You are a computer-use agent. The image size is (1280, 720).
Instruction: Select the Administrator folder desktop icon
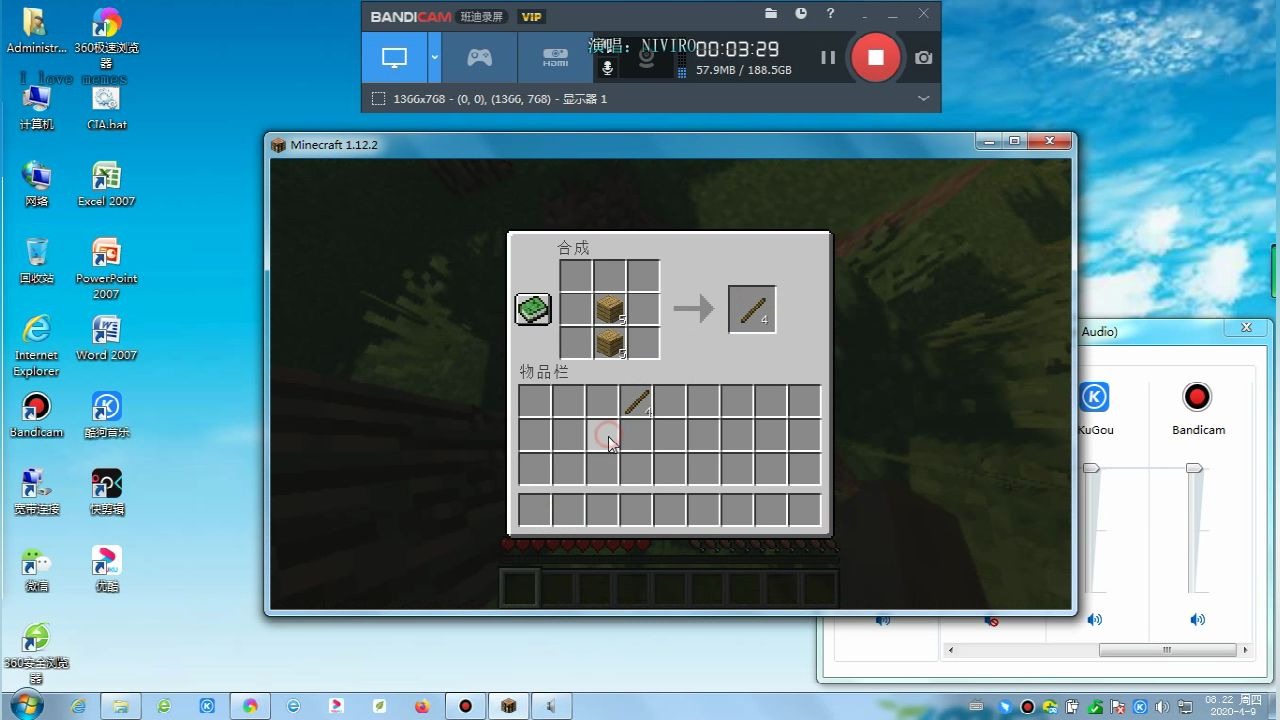tap(36, 30)
